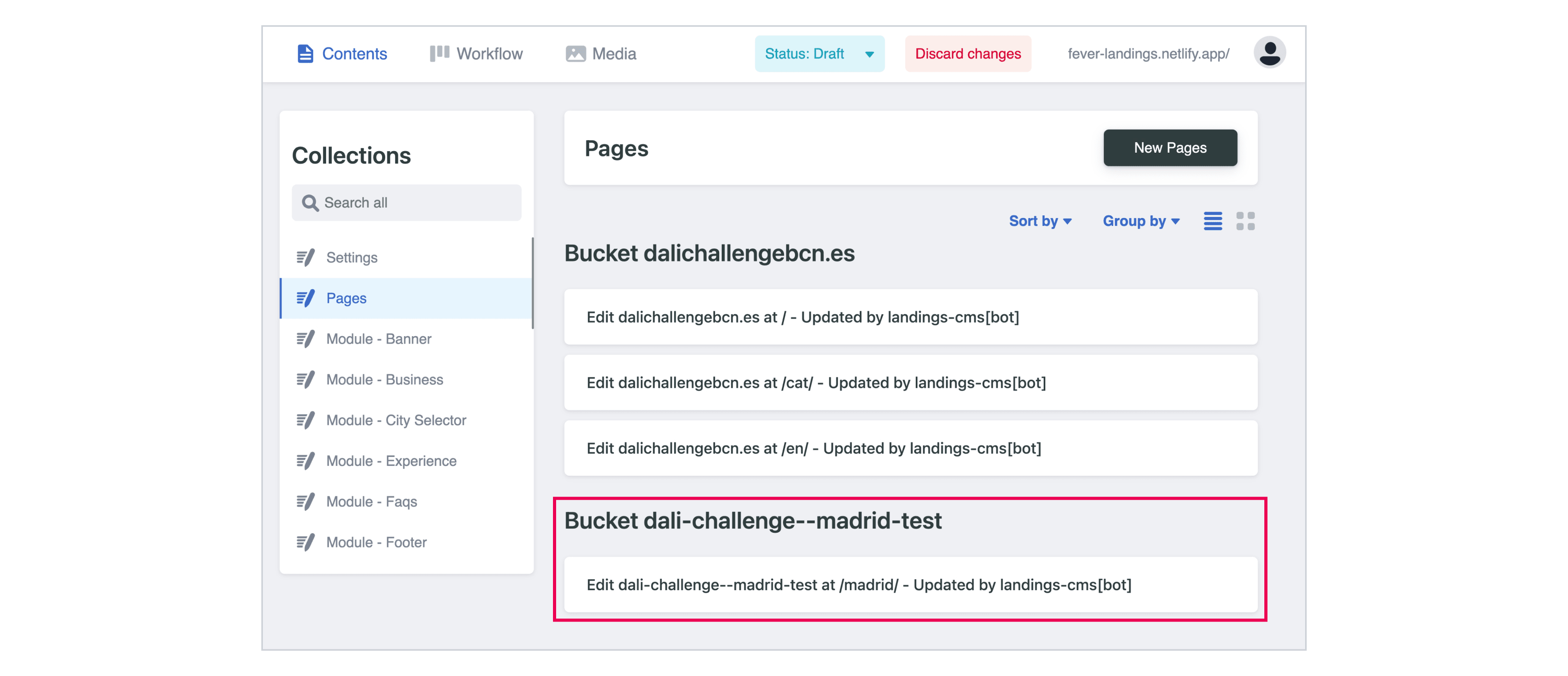1568x676 pixels.
Task: Select Module - City Selector collection
Action: coord(406,420)
